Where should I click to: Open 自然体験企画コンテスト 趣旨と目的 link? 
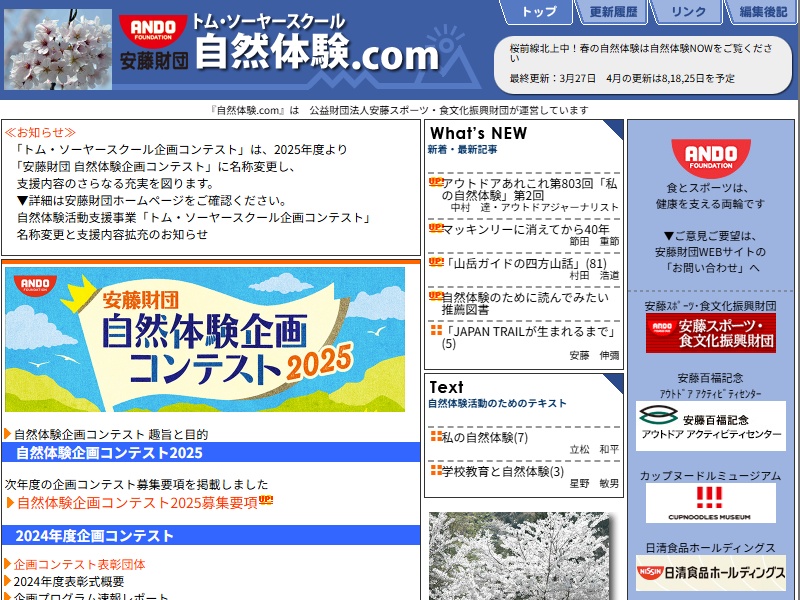tap(111, 434)
